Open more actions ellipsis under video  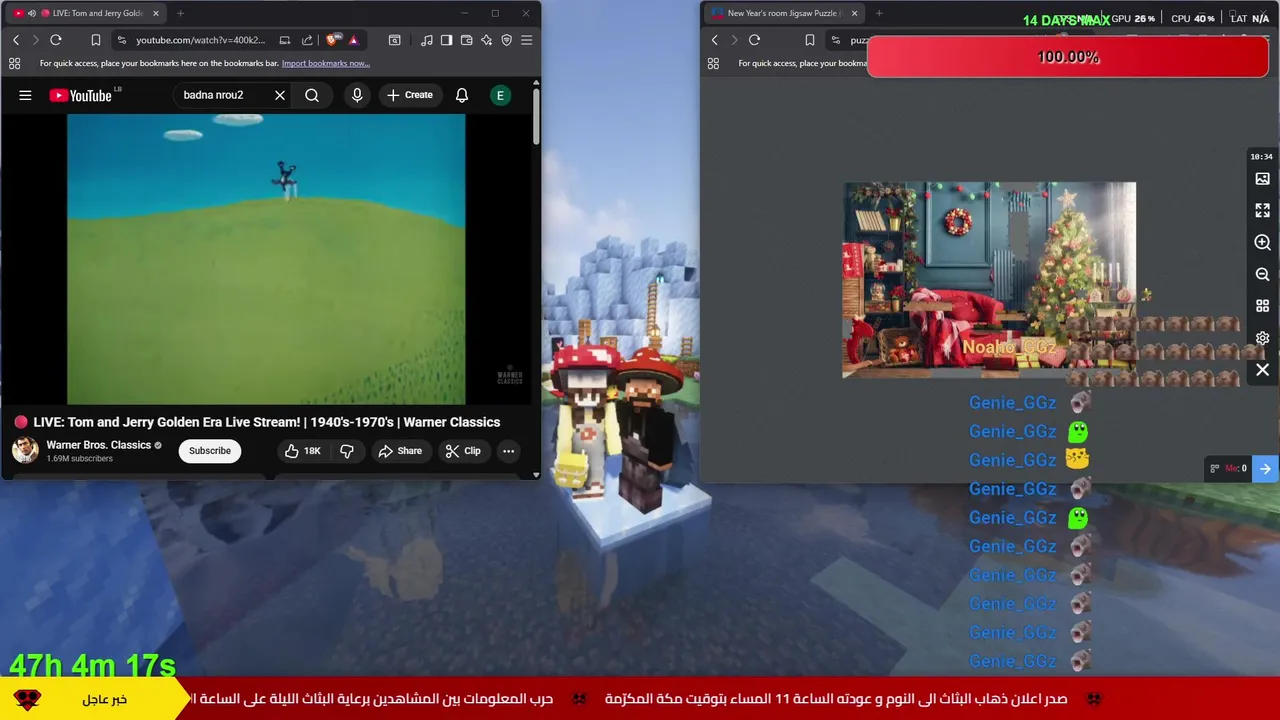click(x=508, y=451)
